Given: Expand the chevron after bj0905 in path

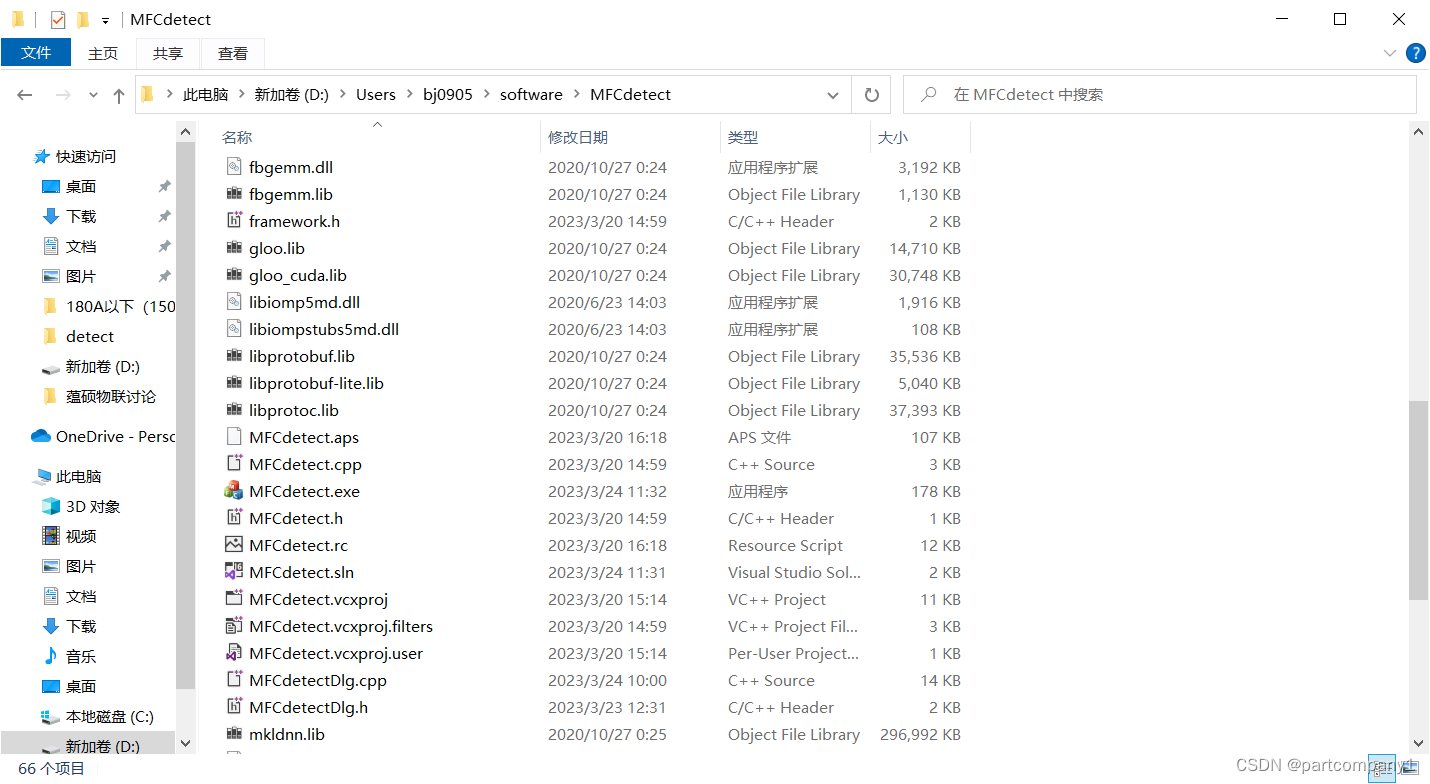Looking at the screenshot, I should pyautogui.click(x=486, y=95).
